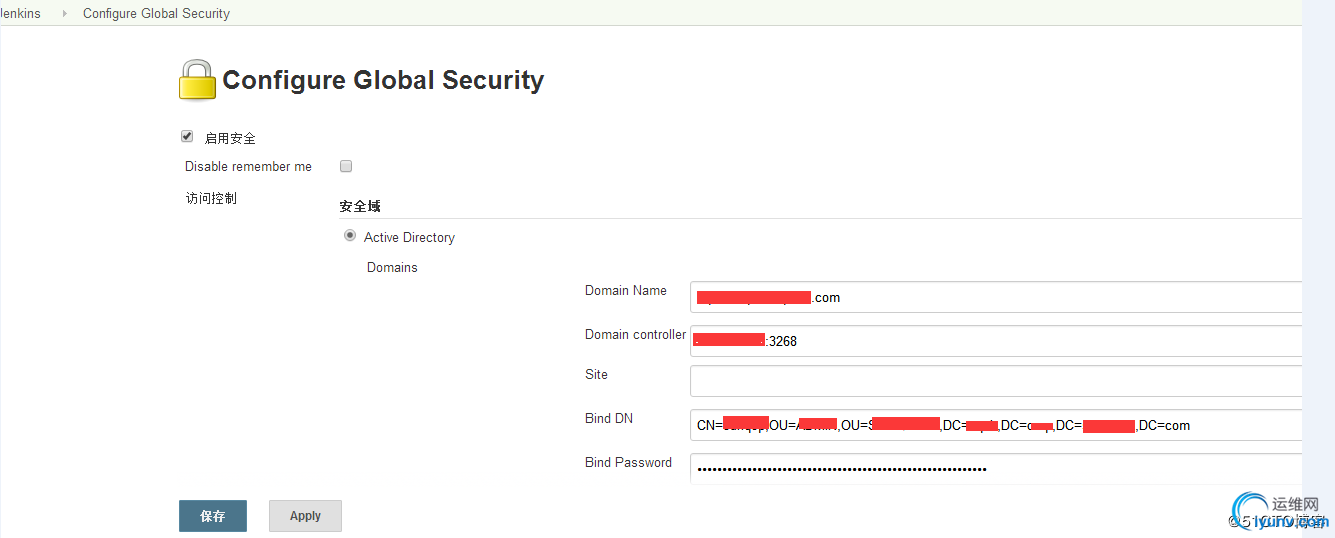
Task: Click the Configure Global Security page heading
Action: pos(383,80)
